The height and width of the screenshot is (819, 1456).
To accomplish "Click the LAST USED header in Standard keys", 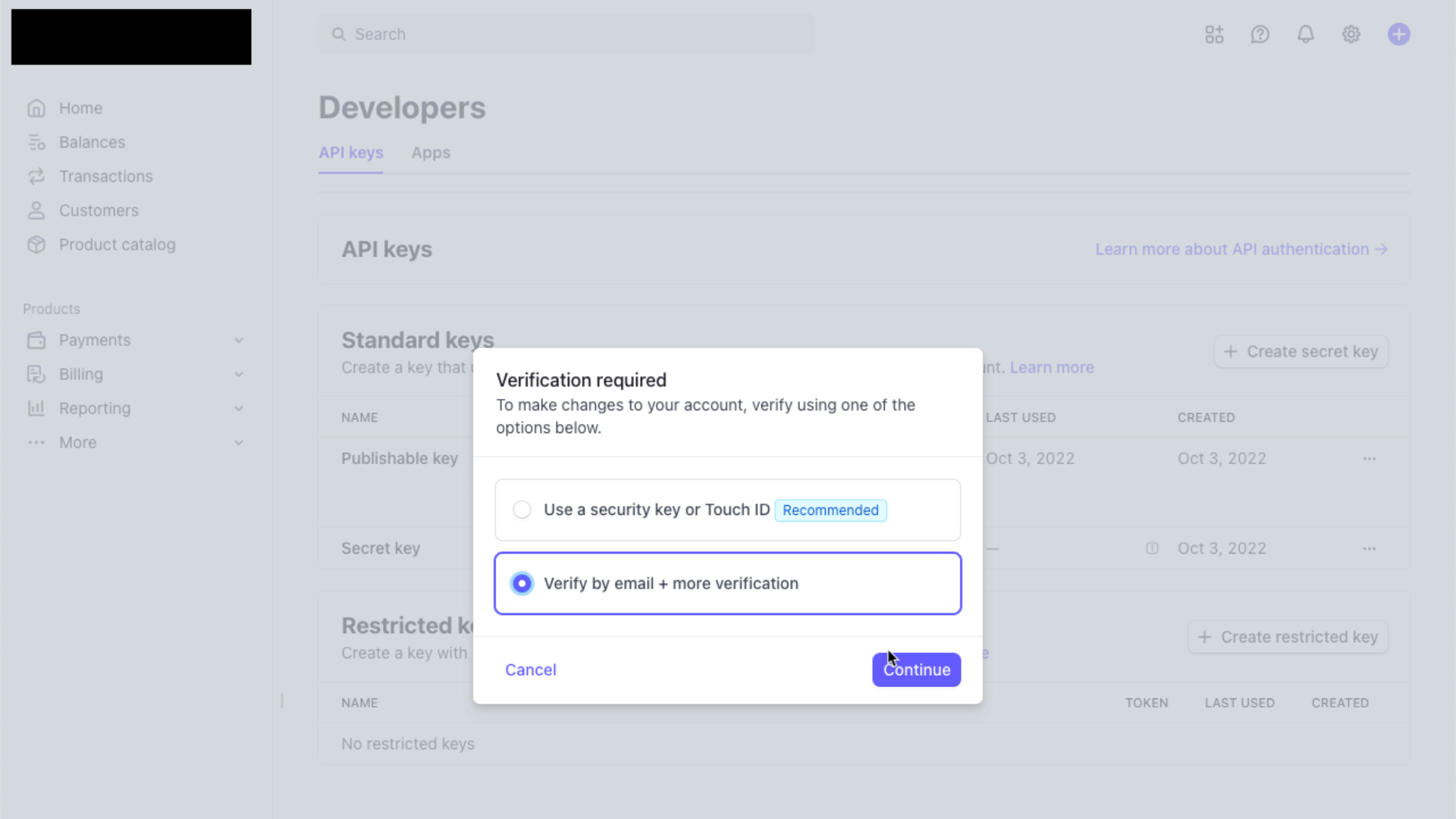I will point(1020,418).
